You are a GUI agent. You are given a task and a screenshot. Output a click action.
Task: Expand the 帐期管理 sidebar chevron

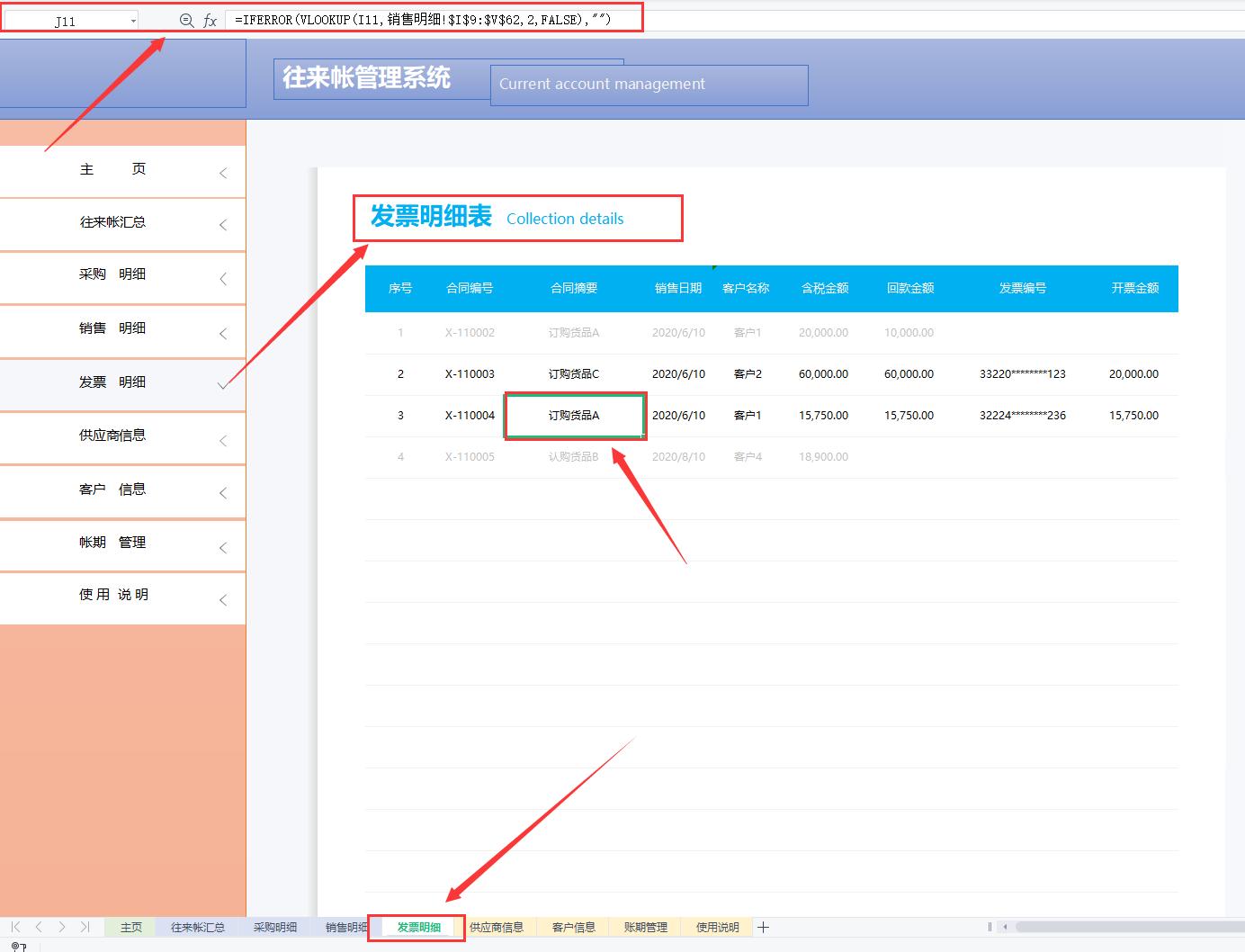click(223, 547)
